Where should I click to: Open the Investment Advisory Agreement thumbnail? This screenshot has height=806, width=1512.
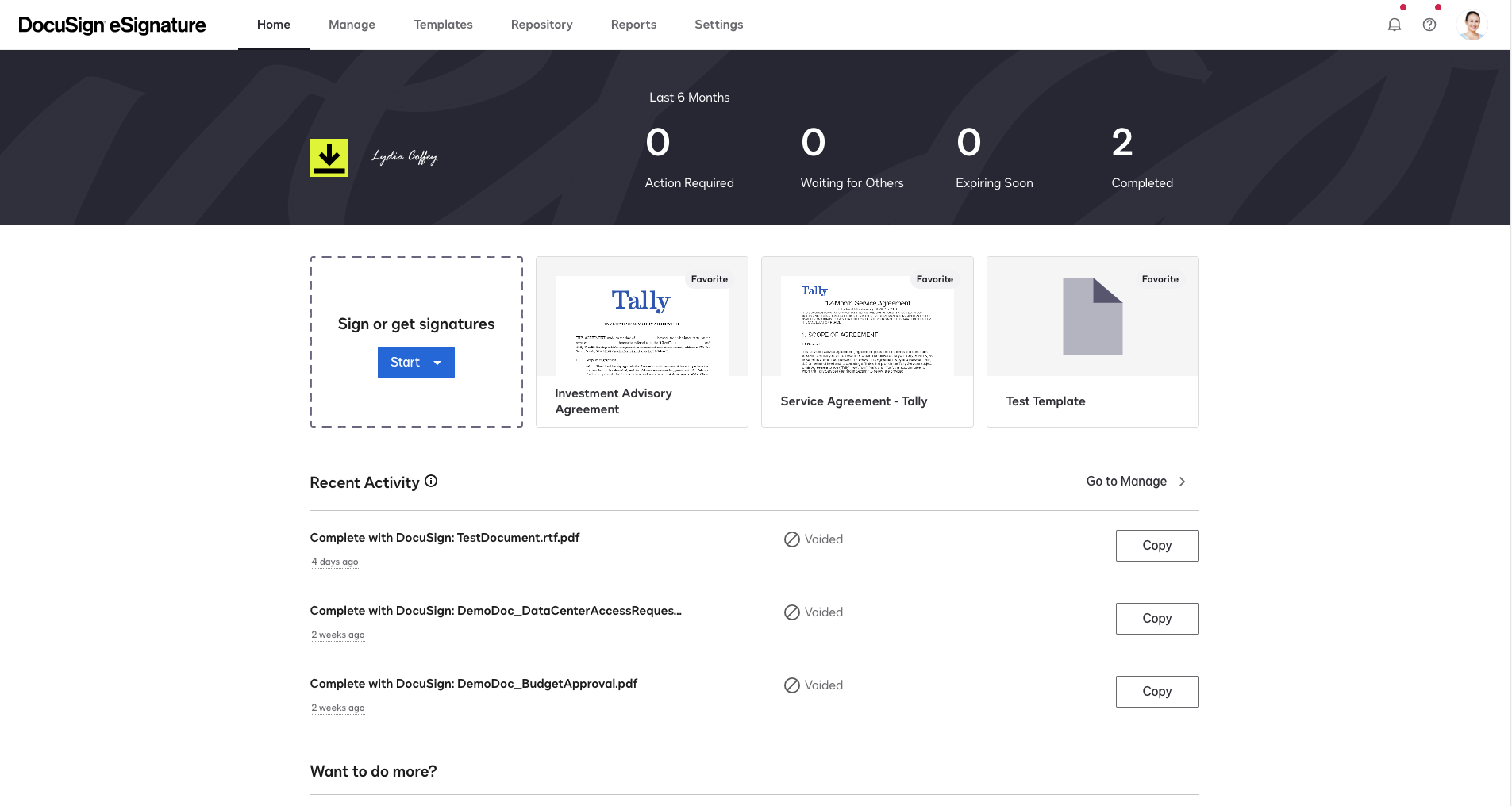(x=641, y=326)
